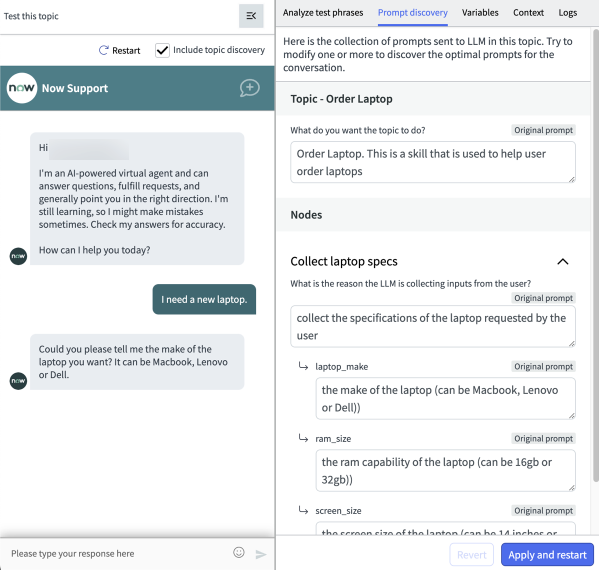Collapse the test topic side panel icon

pyautogui.click(x=251, y=16)
